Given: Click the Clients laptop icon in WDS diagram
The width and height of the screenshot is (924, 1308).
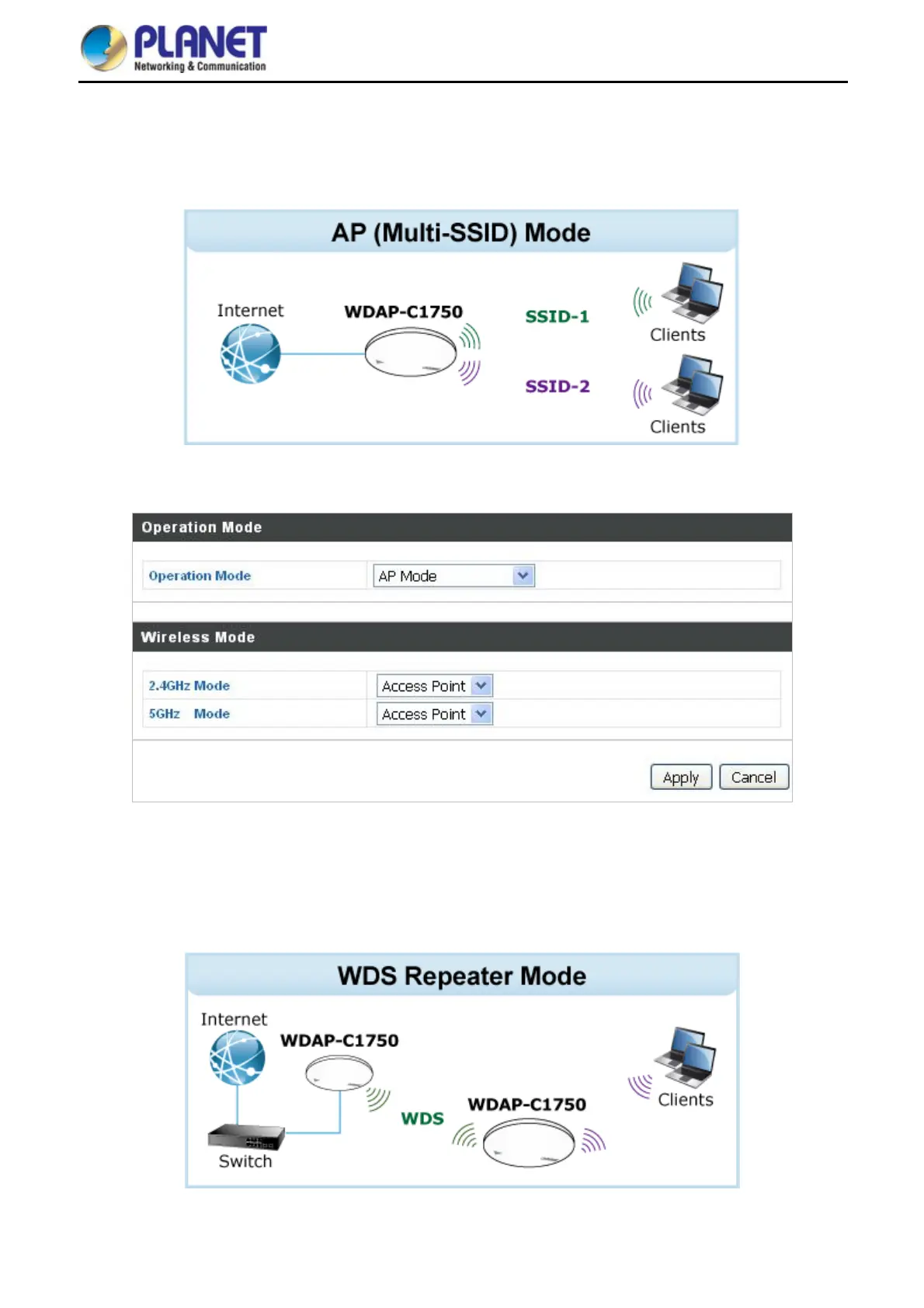Looking at the screenshot, I should click(x=685, y=1057).
